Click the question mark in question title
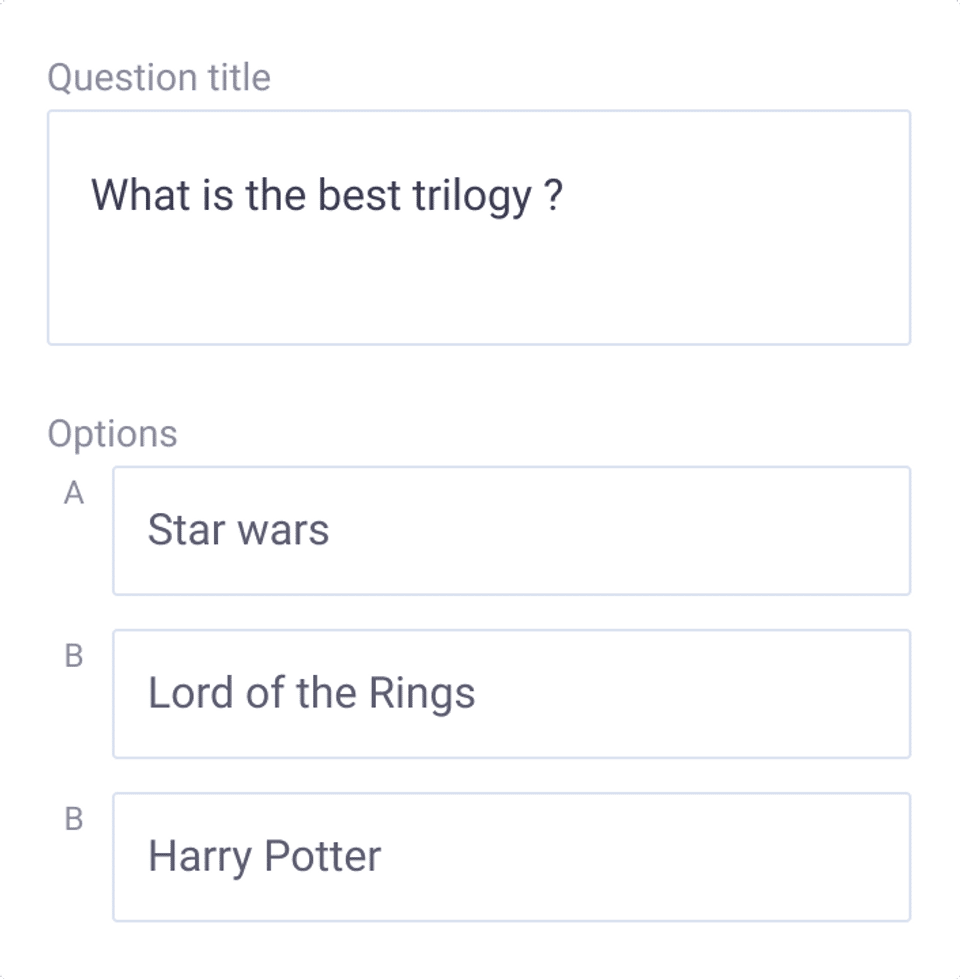960x979 pixels. point(555,196)
